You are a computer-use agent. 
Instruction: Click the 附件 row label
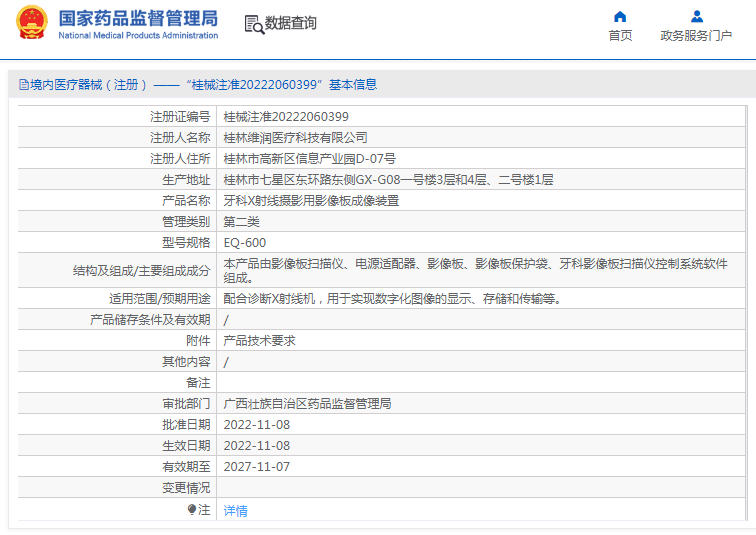(x=198, y=341)
